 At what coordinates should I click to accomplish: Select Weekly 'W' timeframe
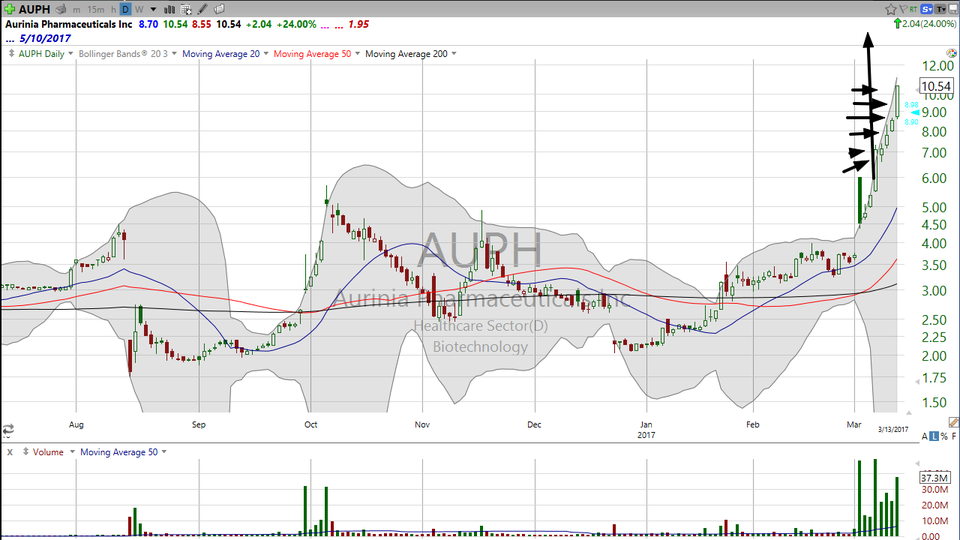pyautogui.click(x=139, y=9)
